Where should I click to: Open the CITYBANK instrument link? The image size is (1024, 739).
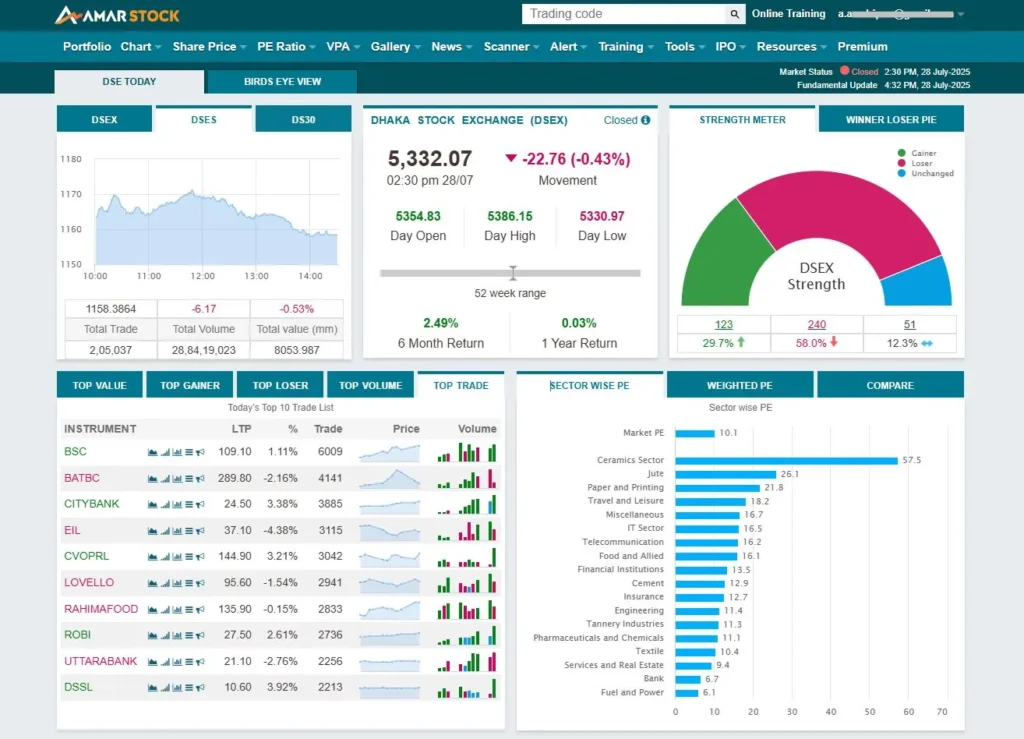coord(91,504)
